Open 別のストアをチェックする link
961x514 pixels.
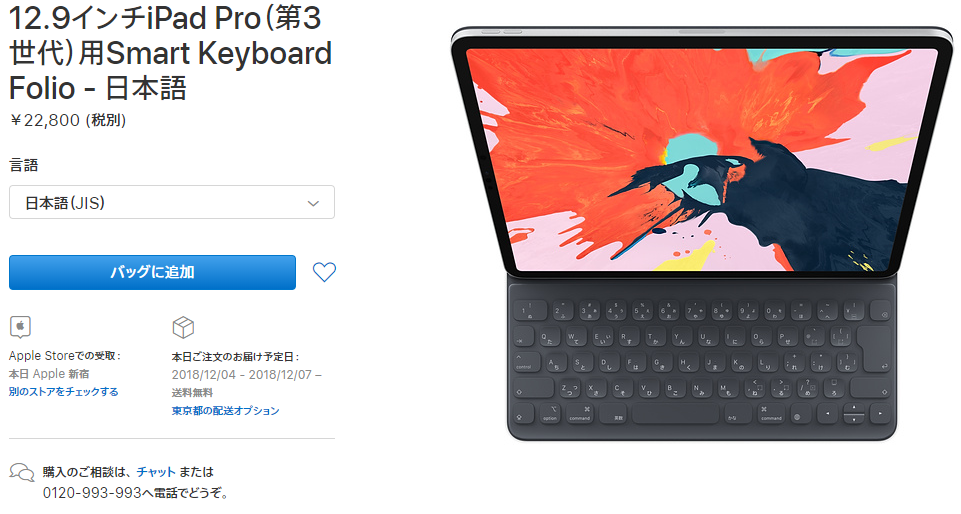tap(64, 391)
